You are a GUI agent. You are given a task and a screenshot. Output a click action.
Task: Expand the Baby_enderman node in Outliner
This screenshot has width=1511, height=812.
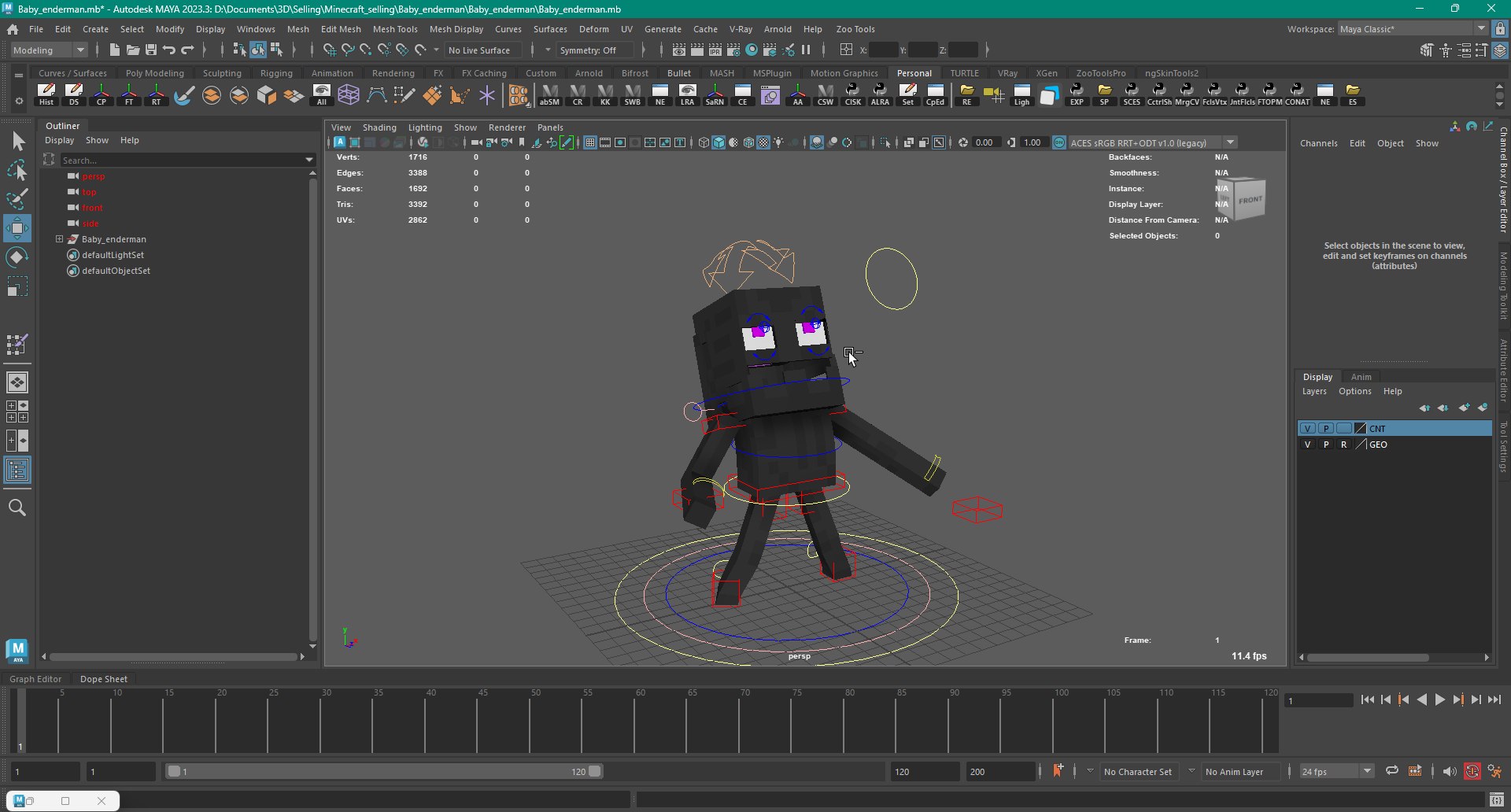coord(59,239)
